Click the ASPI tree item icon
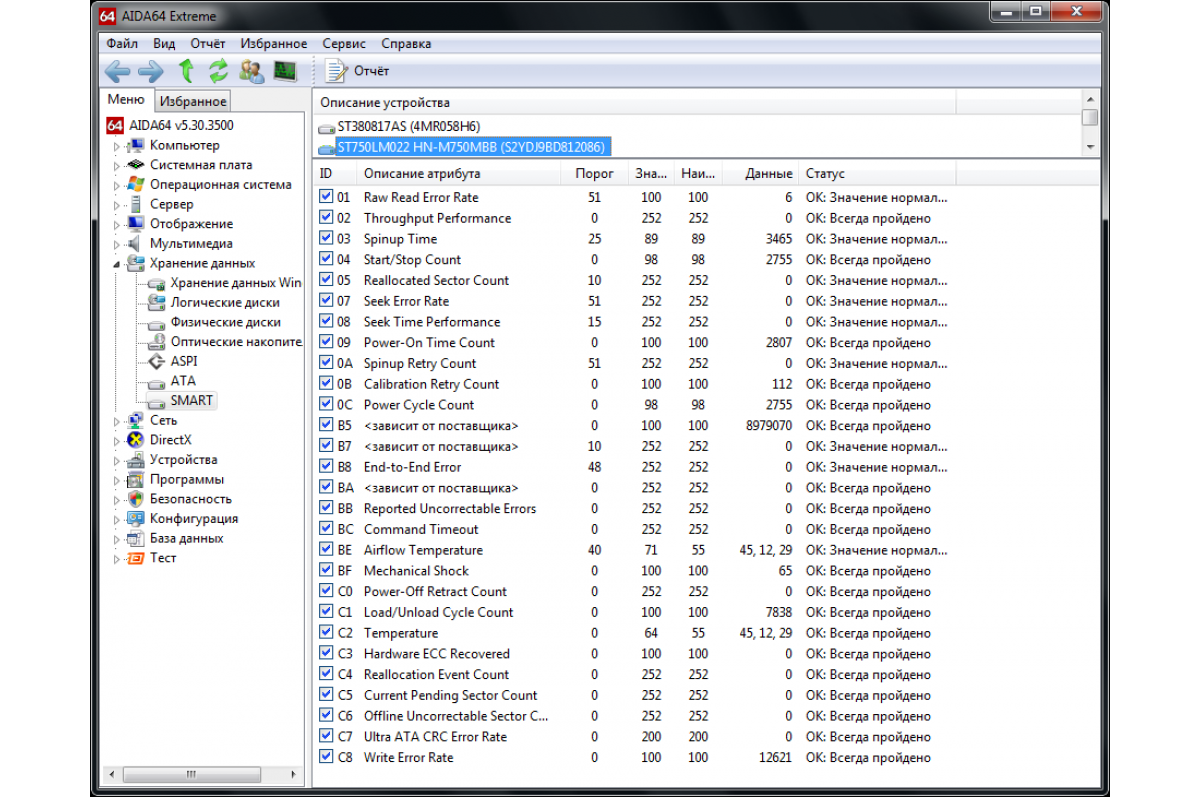 click(x=156, y=361)
